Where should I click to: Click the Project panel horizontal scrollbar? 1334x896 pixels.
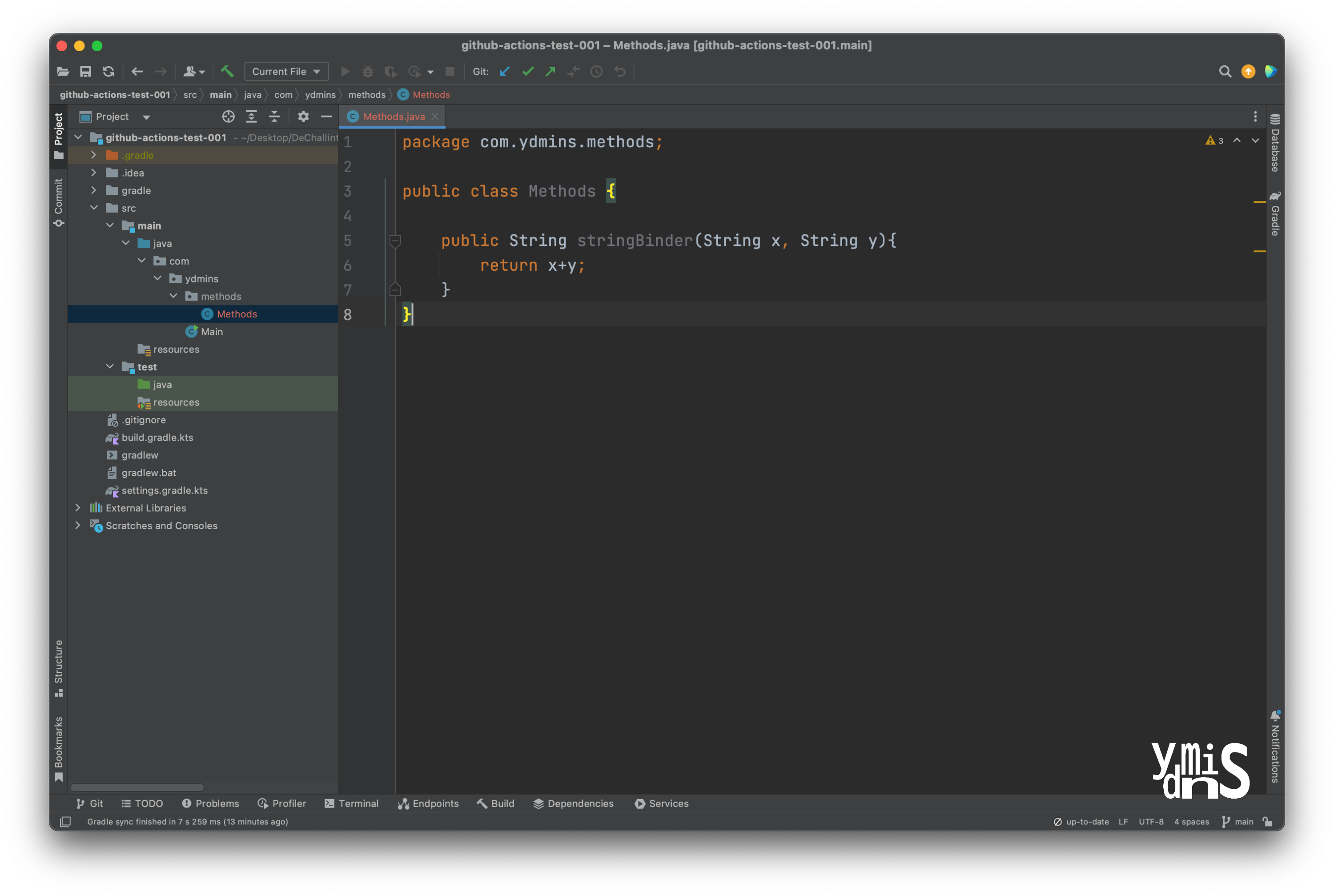pos(137,788)
